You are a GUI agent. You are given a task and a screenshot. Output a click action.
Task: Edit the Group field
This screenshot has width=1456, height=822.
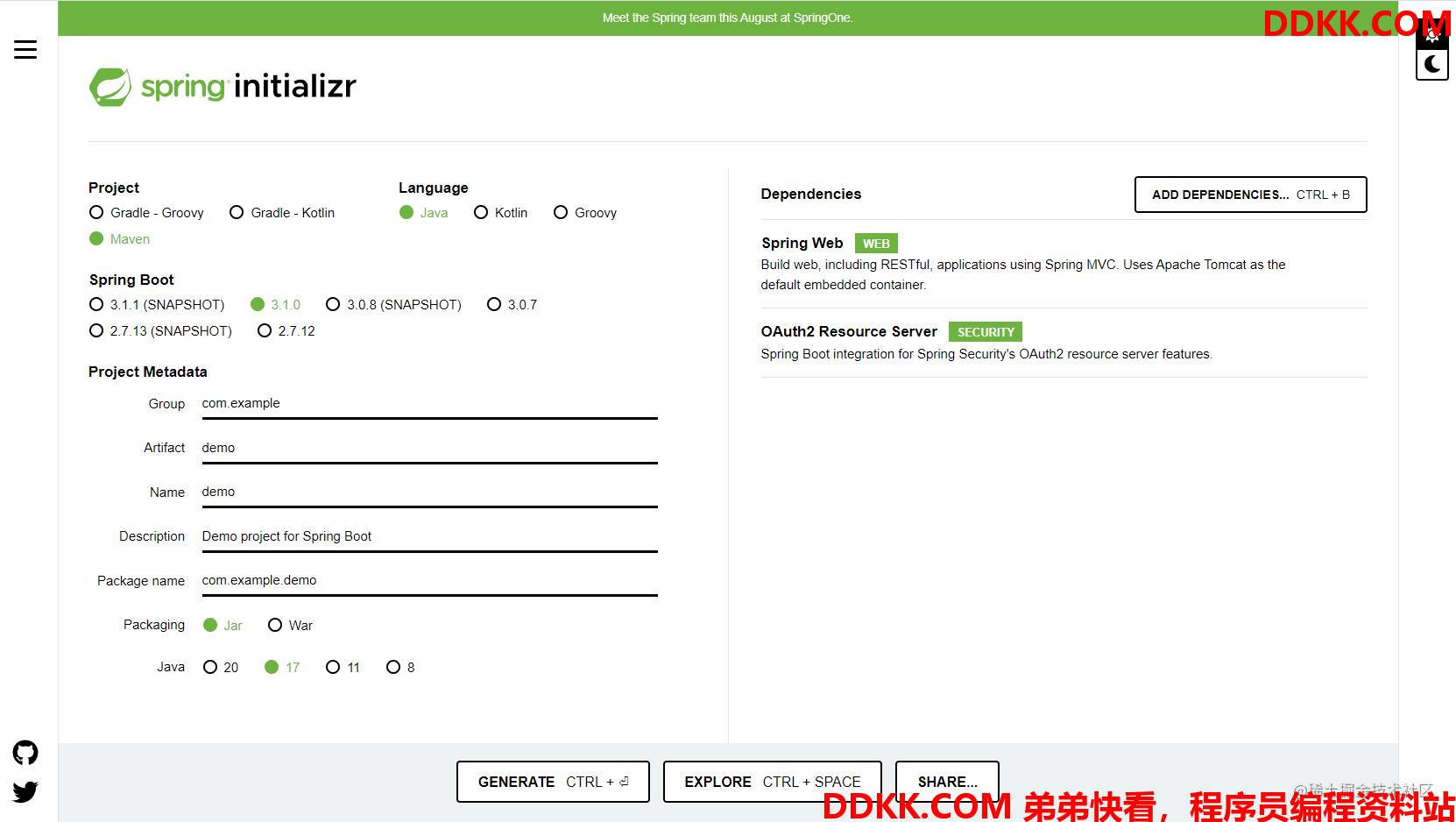(x=429, y=404)
